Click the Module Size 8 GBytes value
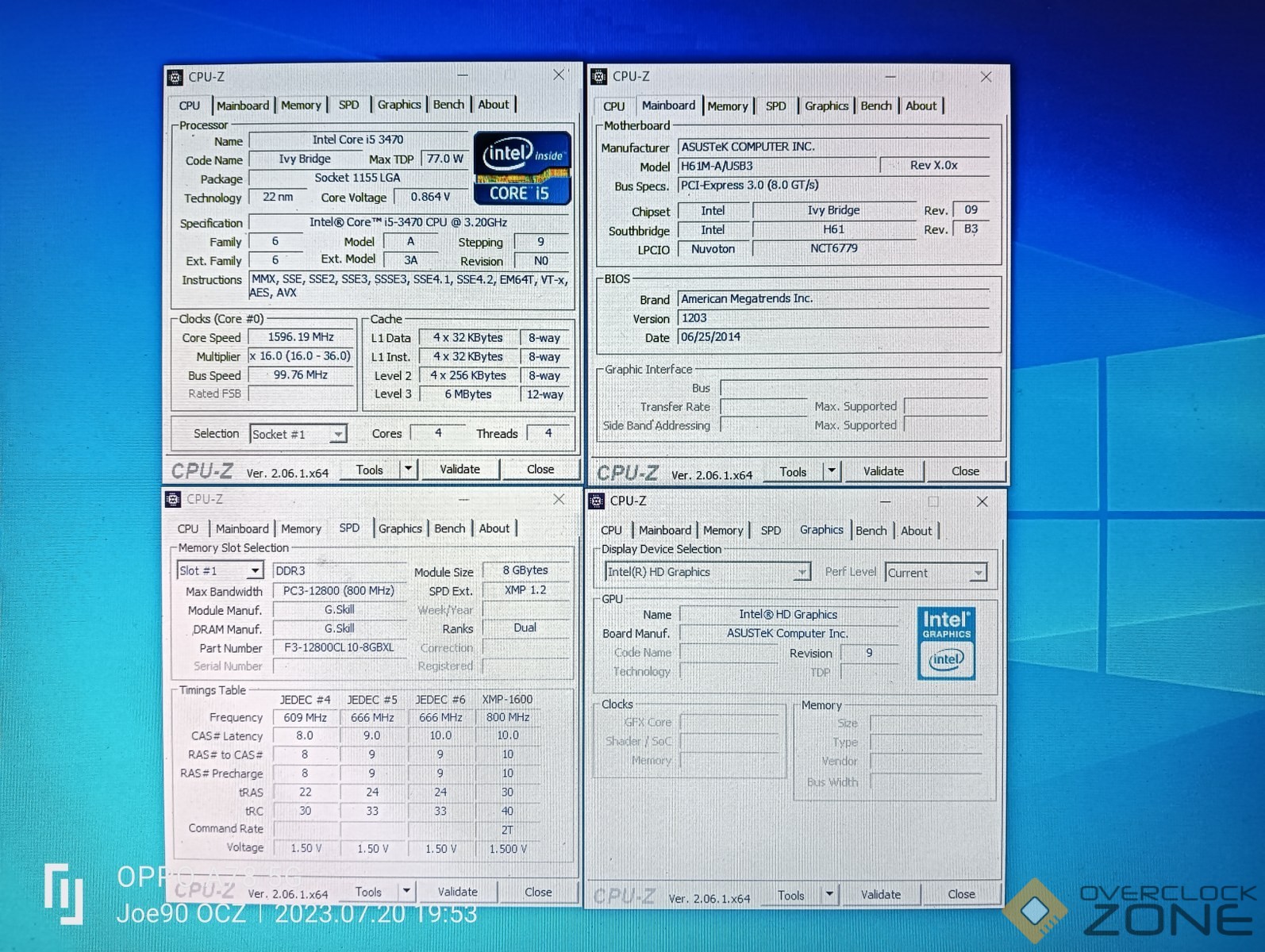This screenshot has width=1265, height=952. pos(525,570)
